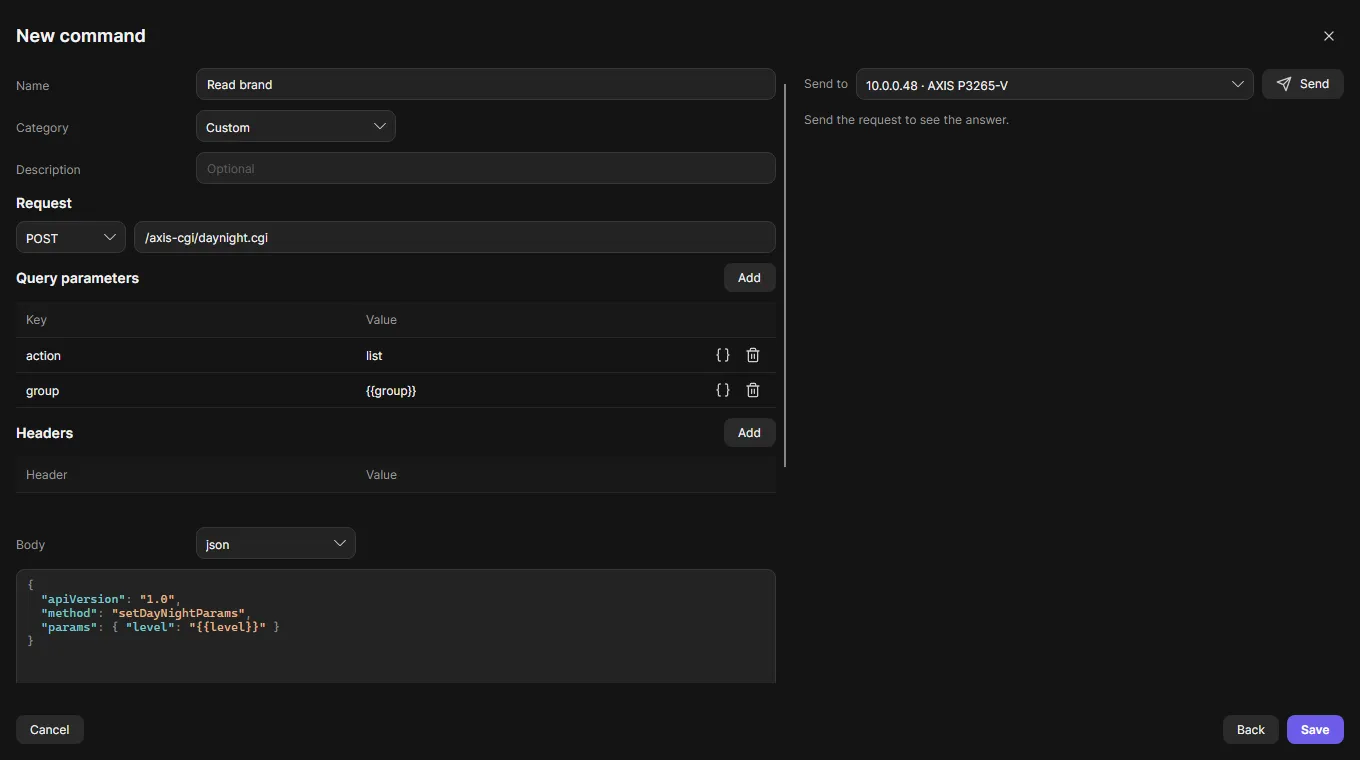The height and width of the screenshot is (760, 1360).
Task: Delete the action query parameter
Action: pyautogui.click(x=753, y=355)
